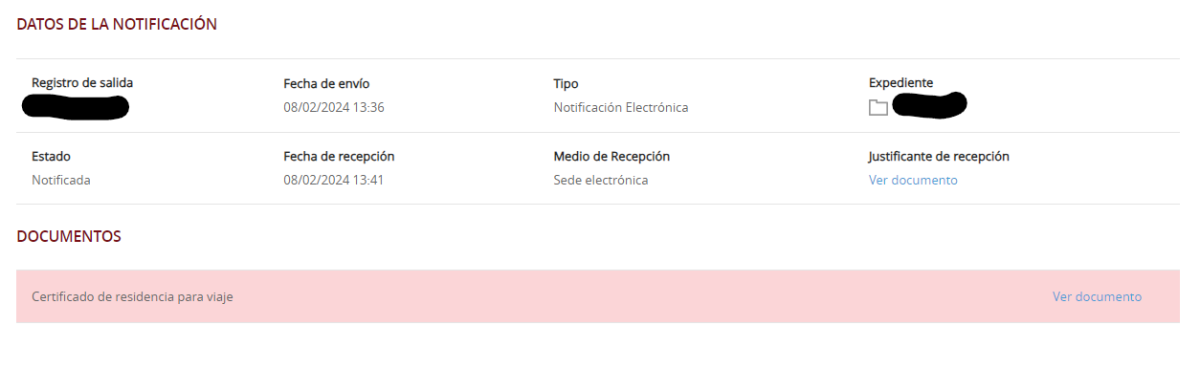Click the Notificada status text
The image size is (1200, 369).
(x=61, y=180)
